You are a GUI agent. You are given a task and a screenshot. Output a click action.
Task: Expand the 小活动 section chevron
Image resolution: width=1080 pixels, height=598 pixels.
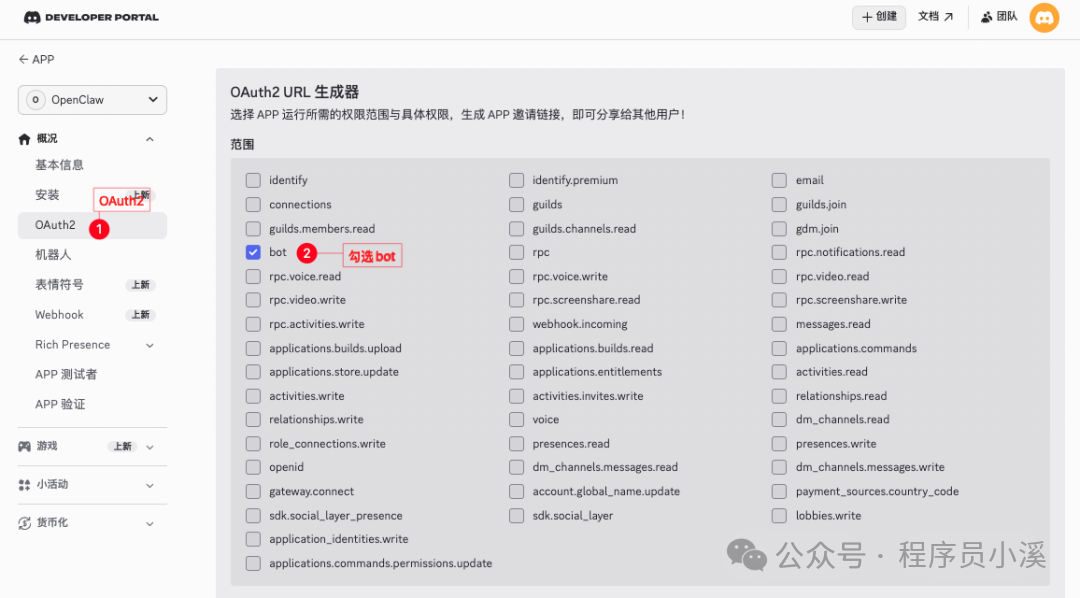[x=149, y=486]
